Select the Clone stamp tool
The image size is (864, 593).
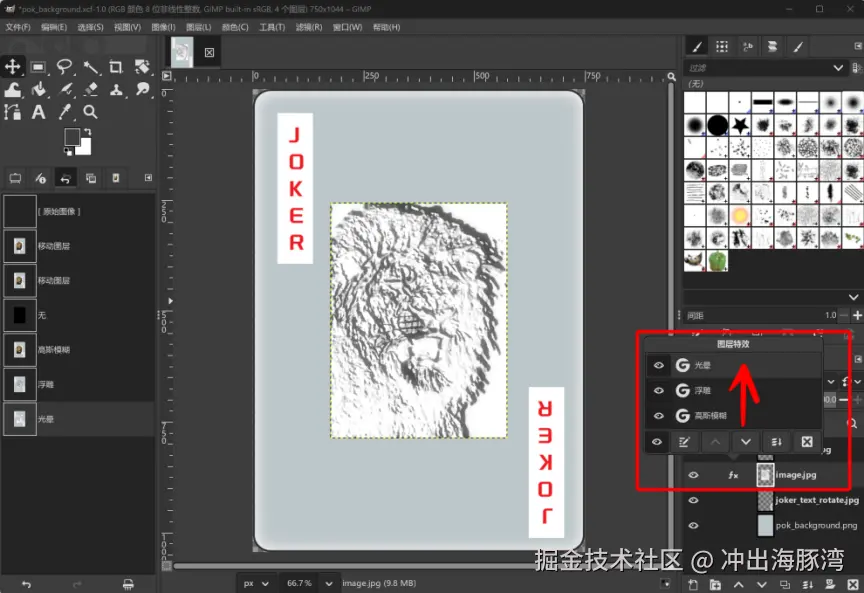point(116,89)
